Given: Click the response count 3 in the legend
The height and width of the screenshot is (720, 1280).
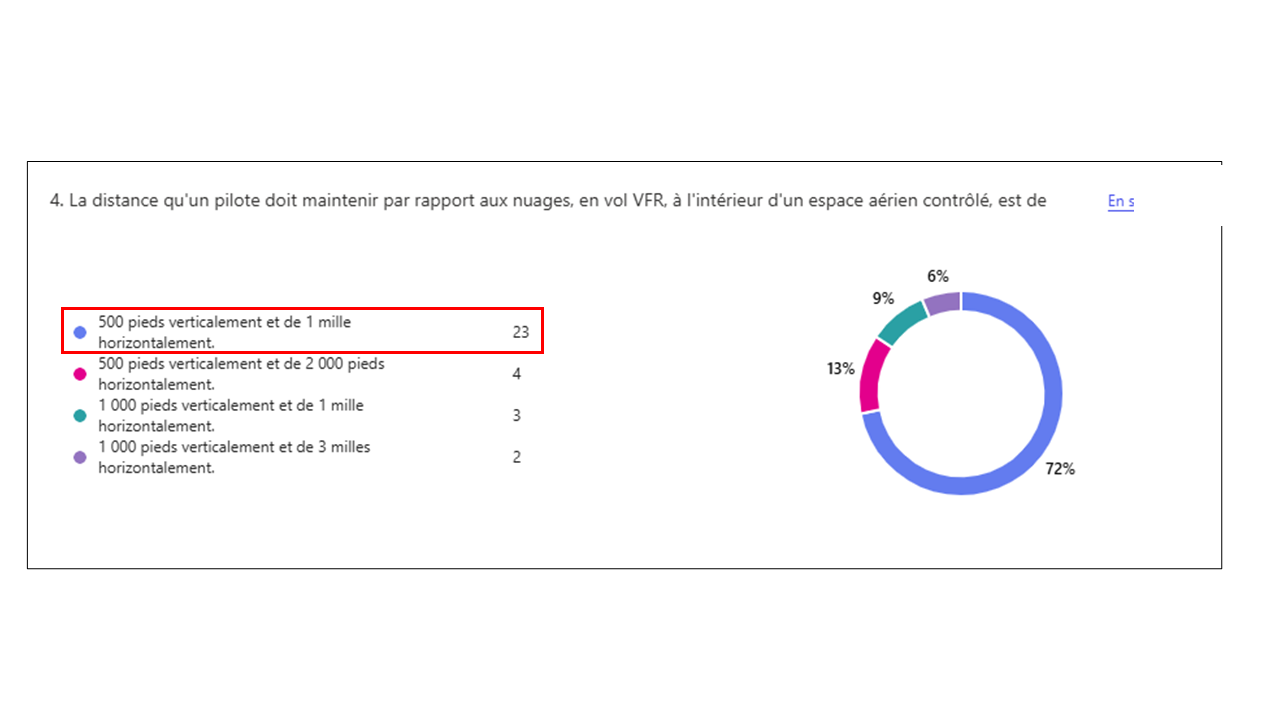Looking at the screenshot, I should 517,415.
